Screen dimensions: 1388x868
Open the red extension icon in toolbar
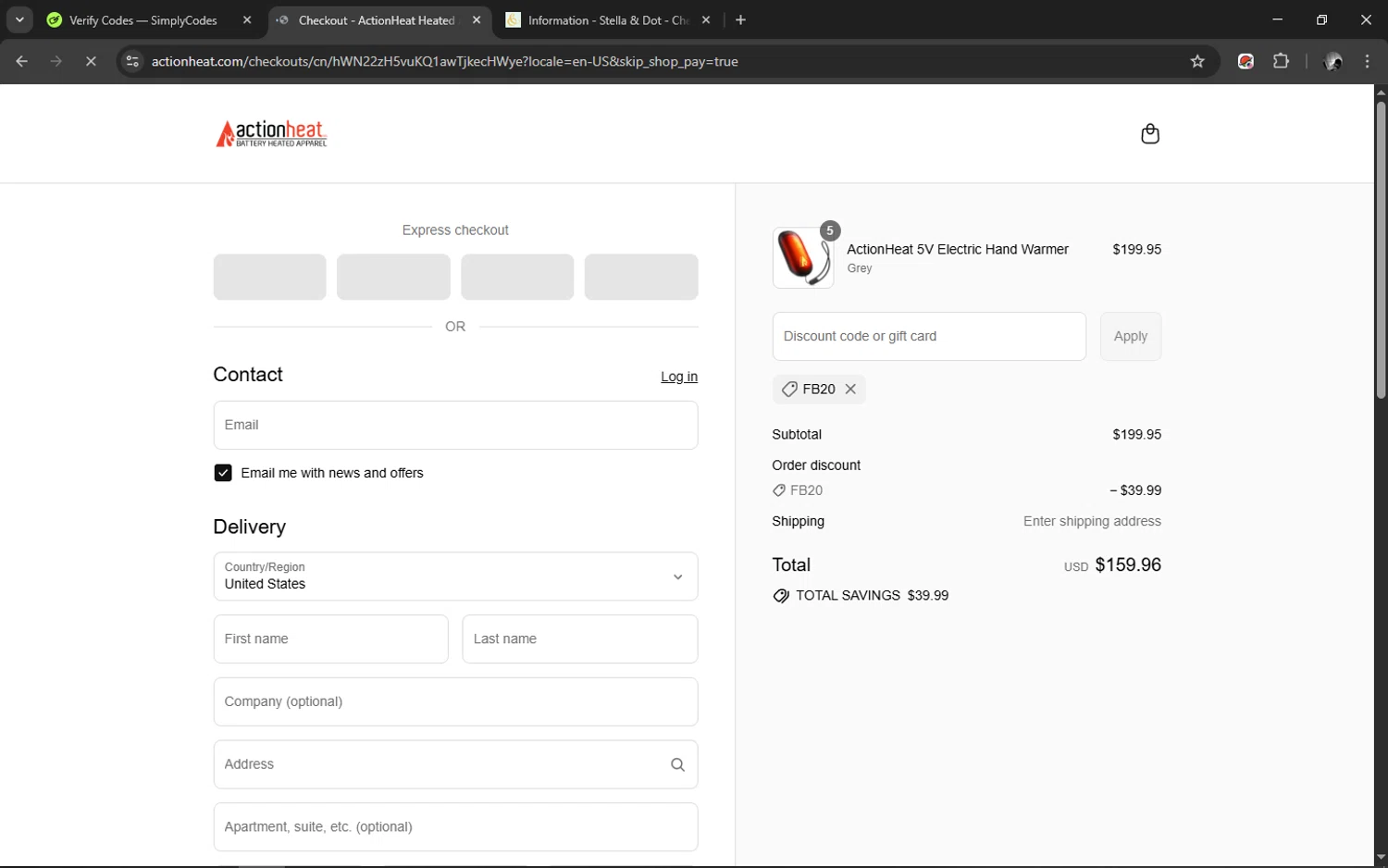click(x=1246, y=61)
